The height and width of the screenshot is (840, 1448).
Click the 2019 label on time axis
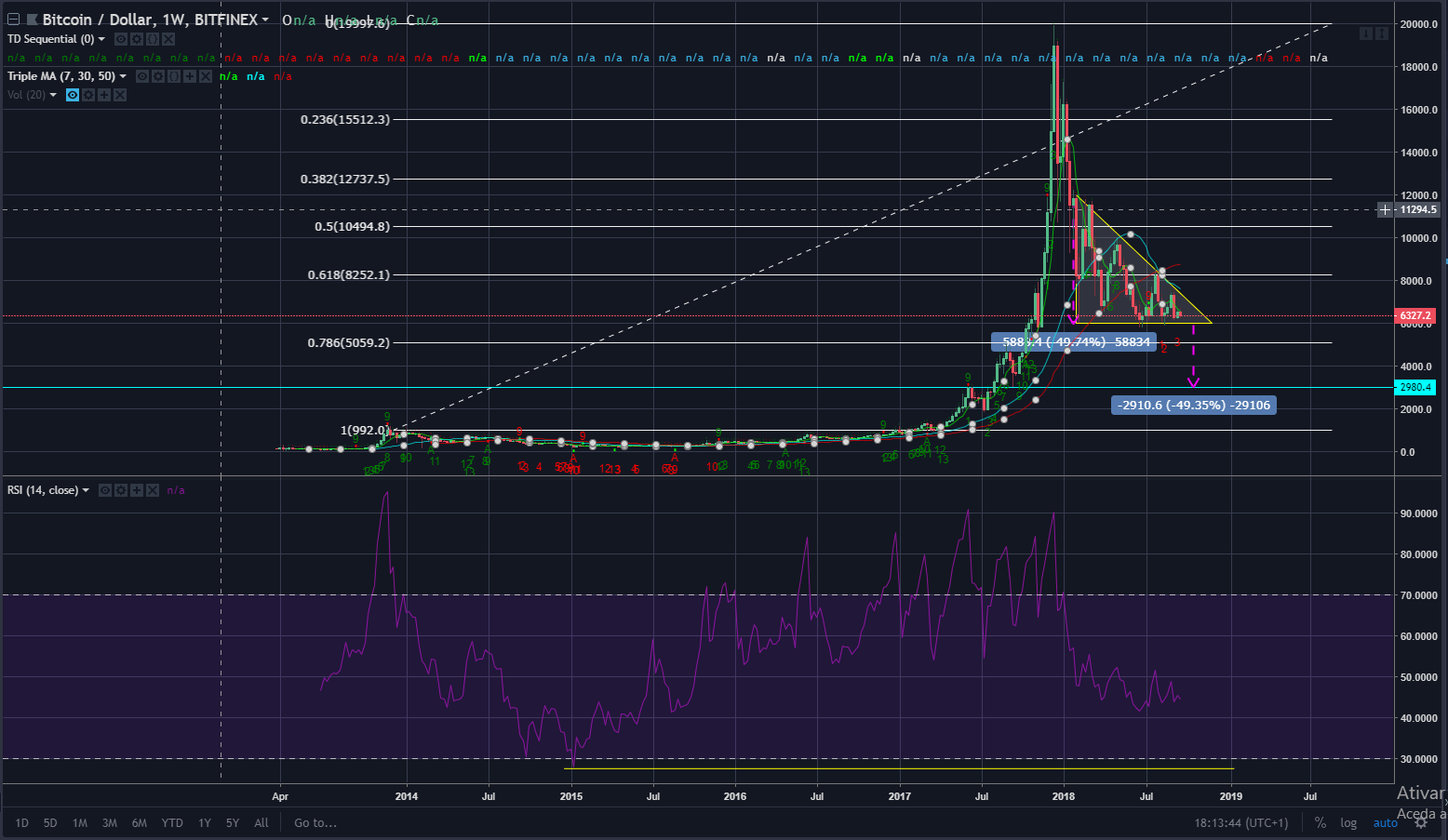pyautogui.click(x=1231, y=796)
